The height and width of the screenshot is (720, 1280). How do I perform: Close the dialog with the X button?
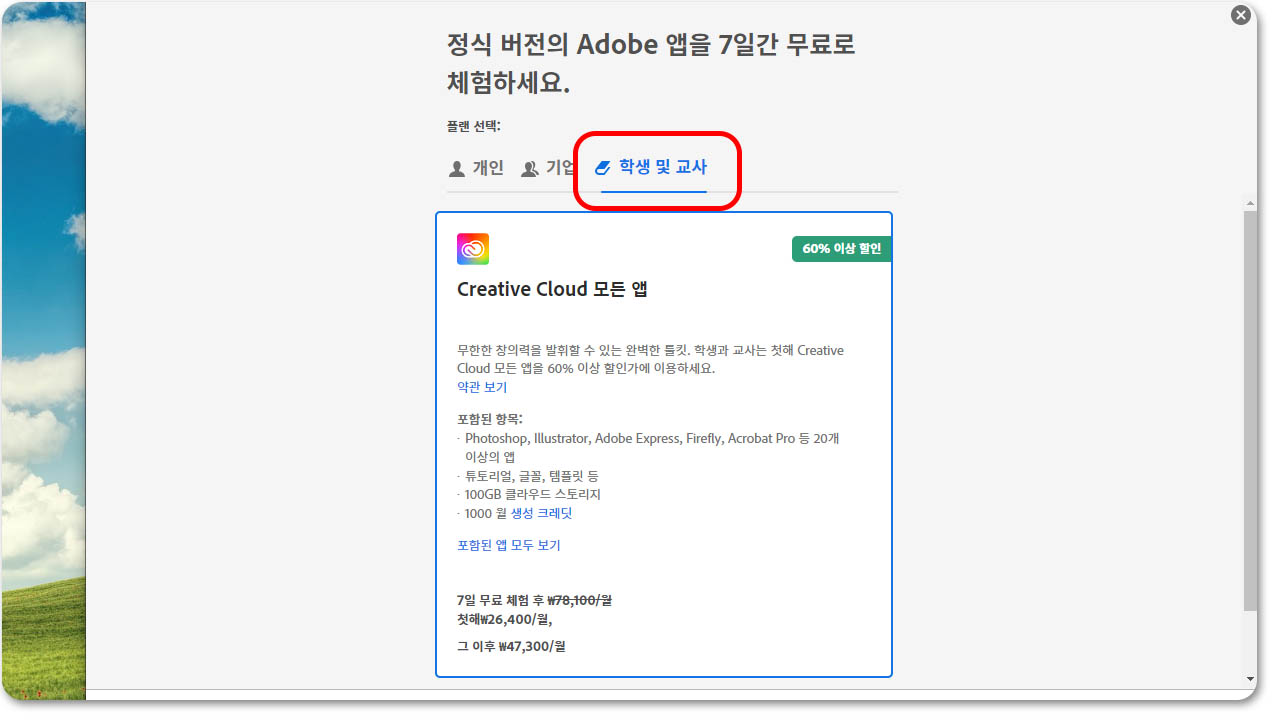tap(1241, 15)
